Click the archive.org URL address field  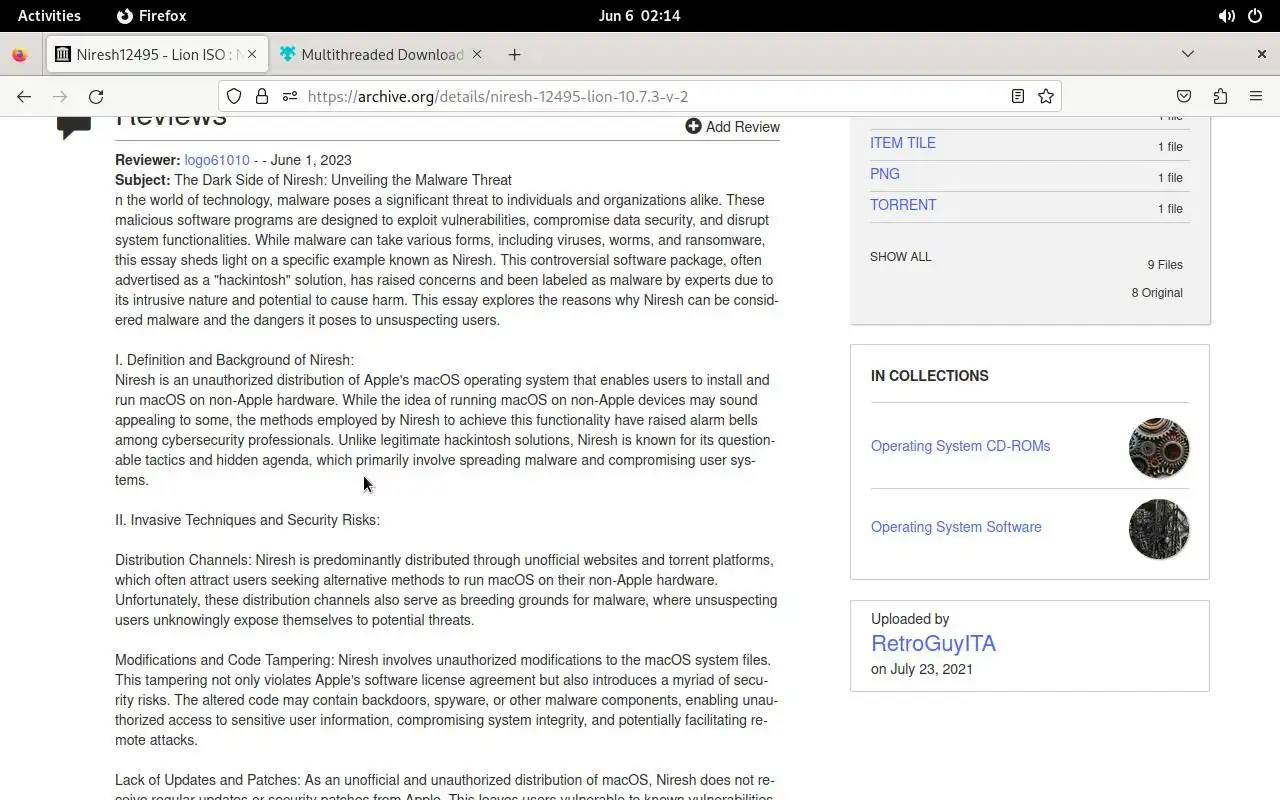coord(640,96)
